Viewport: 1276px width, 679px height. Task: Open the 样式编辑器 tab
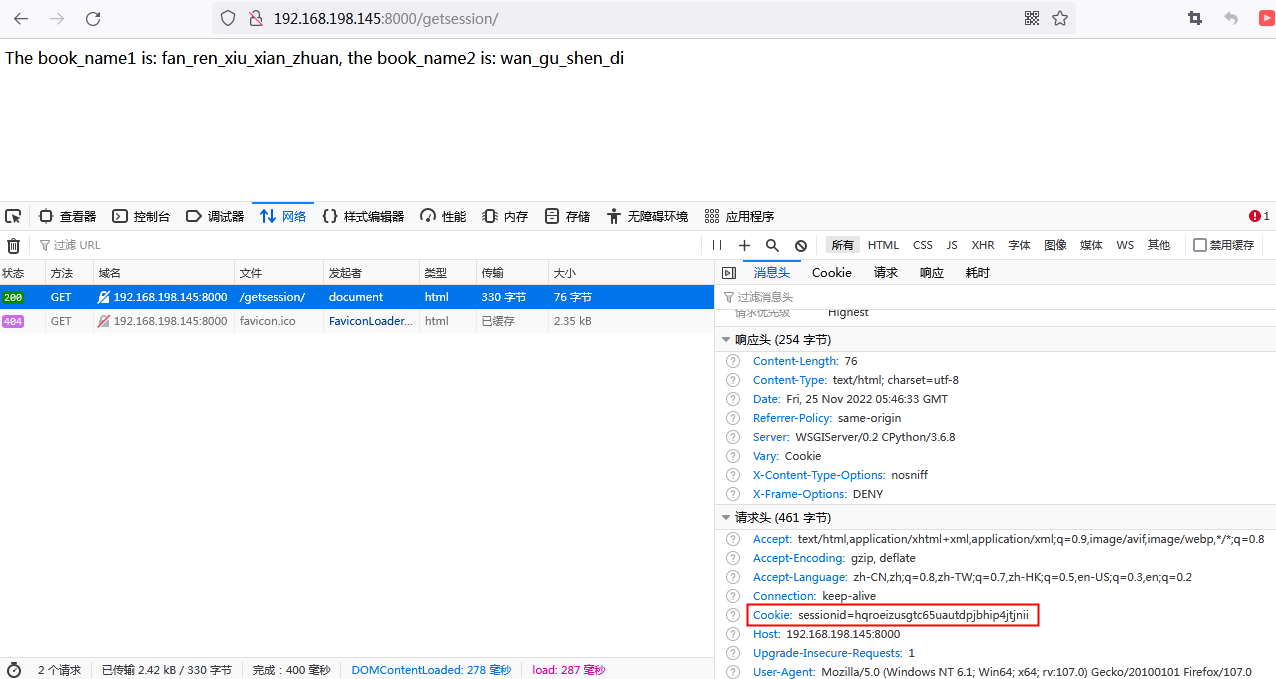coord(363,216)
